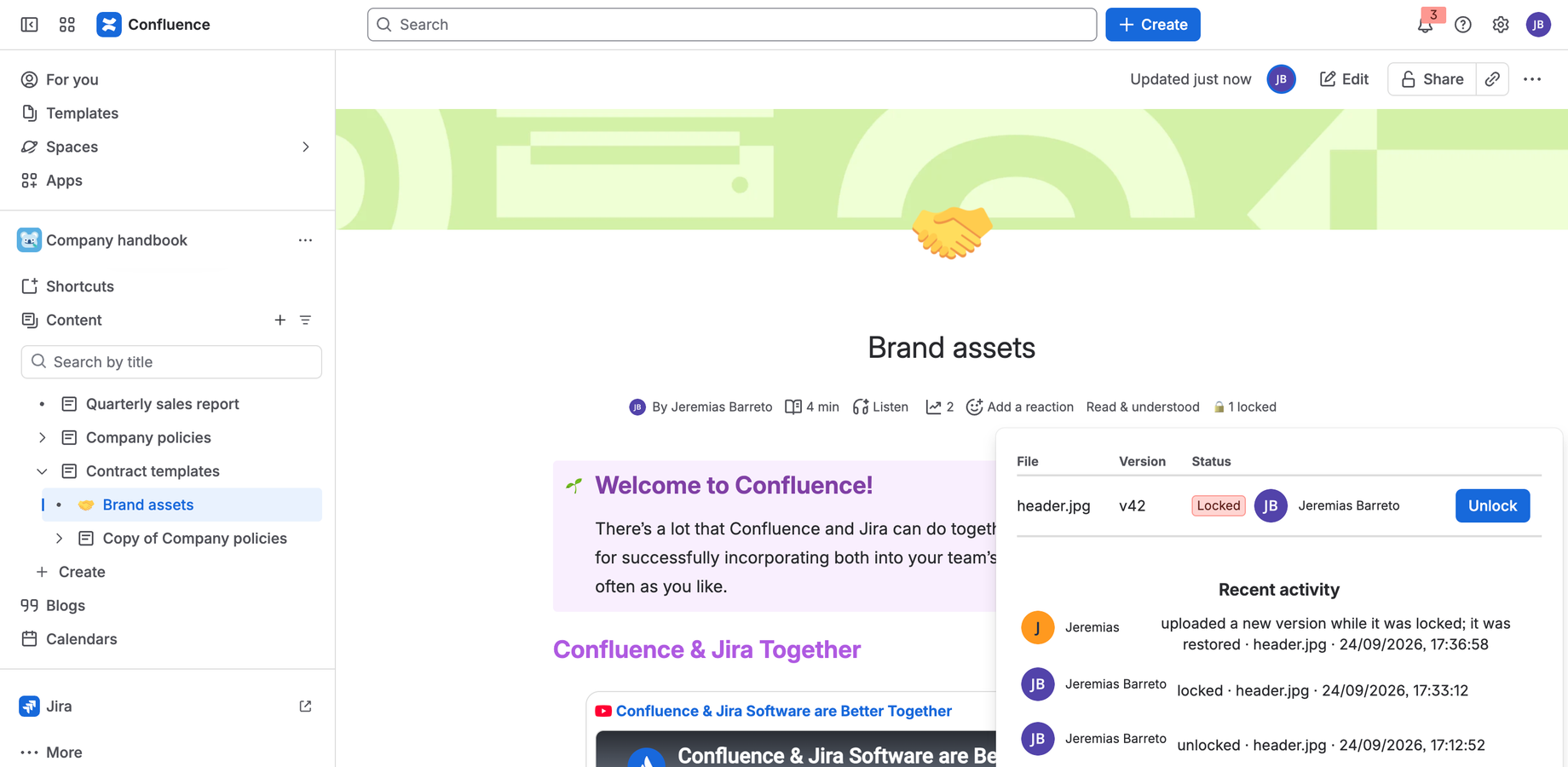Expand the Spaces menu chevron

tap(306, 147)
